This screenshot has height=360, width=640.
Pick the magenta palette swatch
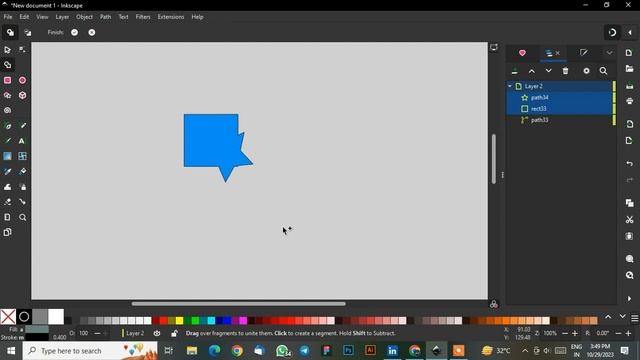click(x=243, y=321)
